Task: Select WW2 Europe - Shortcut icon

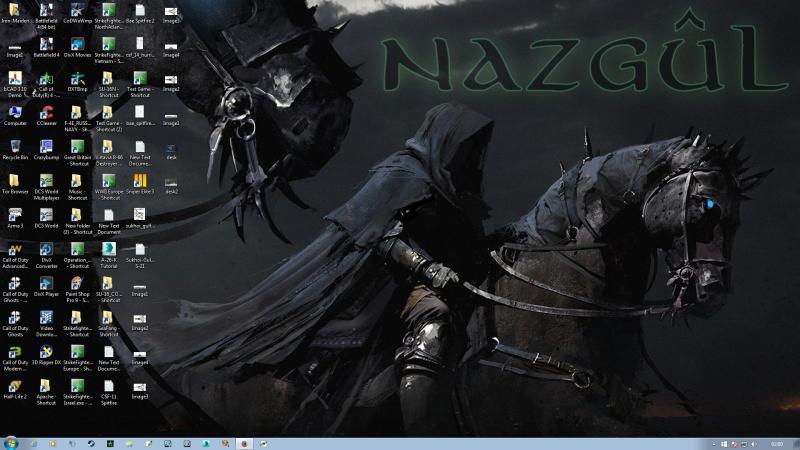Action: 109,187
